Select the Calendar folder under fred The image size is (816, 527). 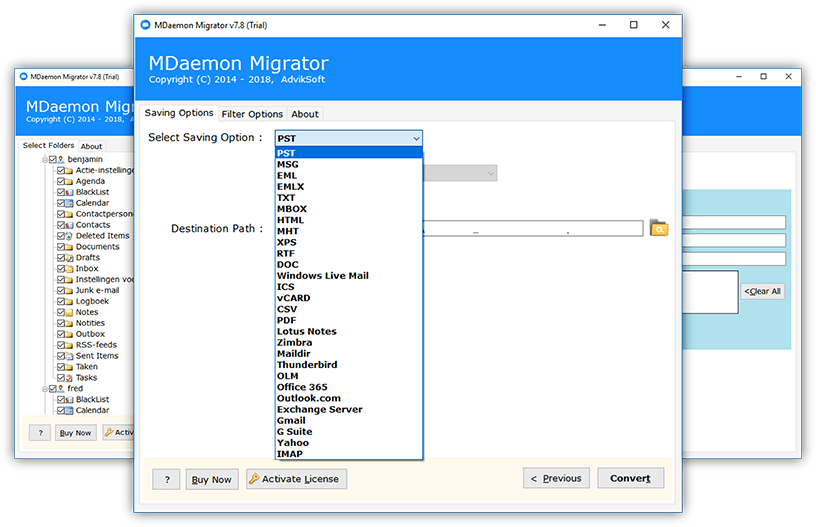pyautogui.click(x=93, y=410)
